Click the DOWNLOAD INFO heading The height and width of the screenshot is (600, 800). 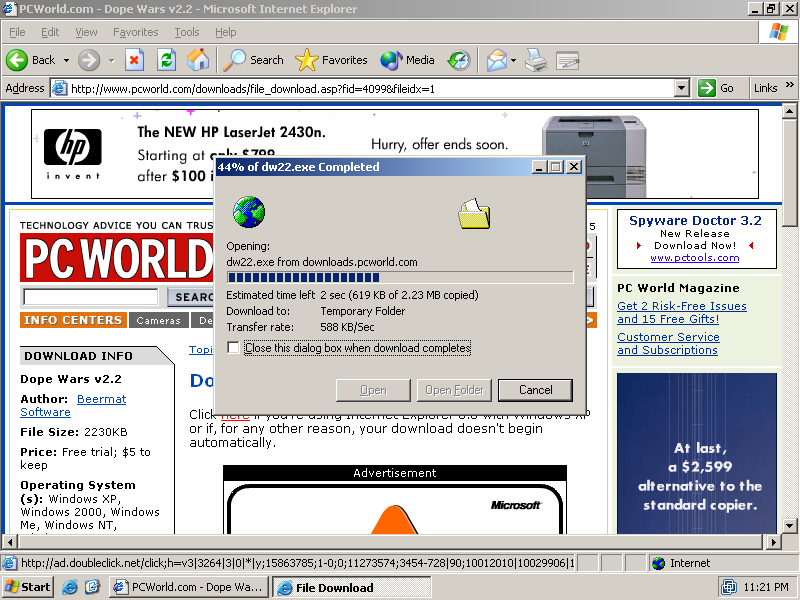point(79,356)
